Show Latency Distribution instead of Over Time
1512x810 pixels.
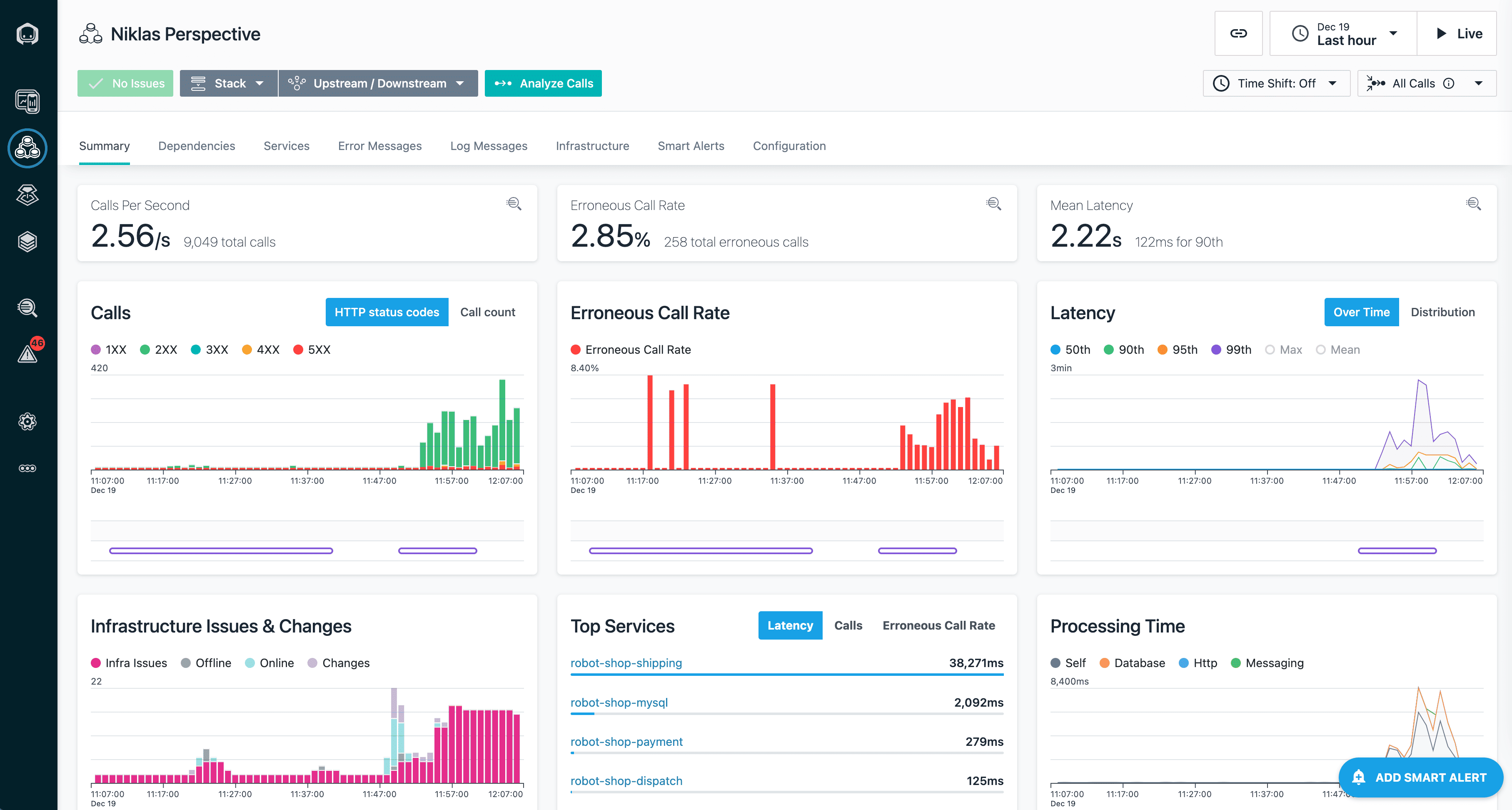coord(1443,312)
